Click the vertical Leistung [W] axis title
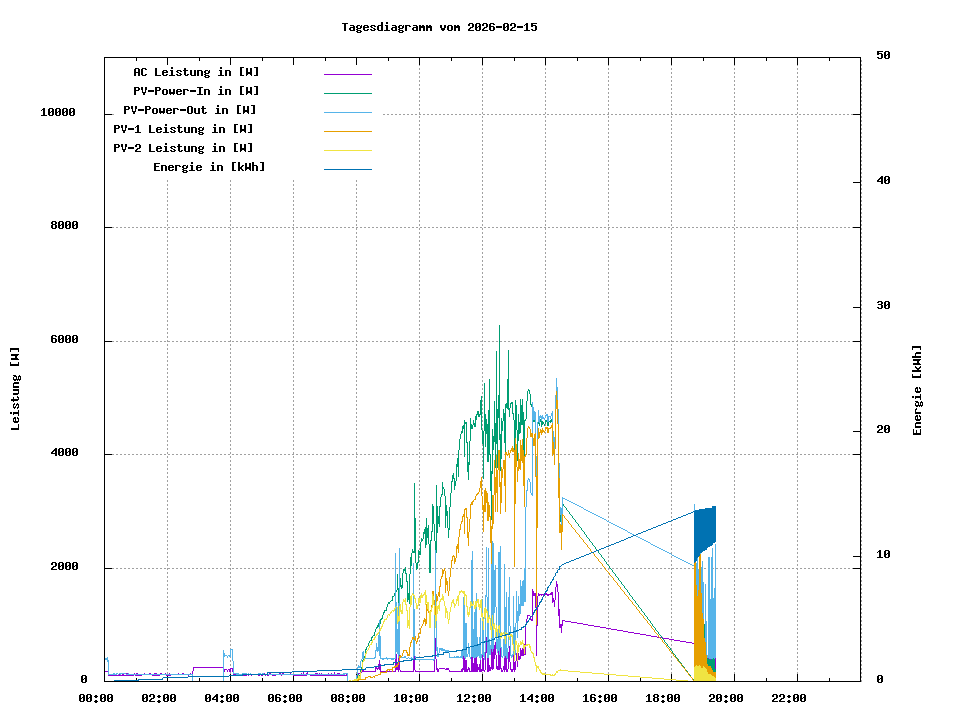This screenshot has height=720, width=960. pos(16,388)
